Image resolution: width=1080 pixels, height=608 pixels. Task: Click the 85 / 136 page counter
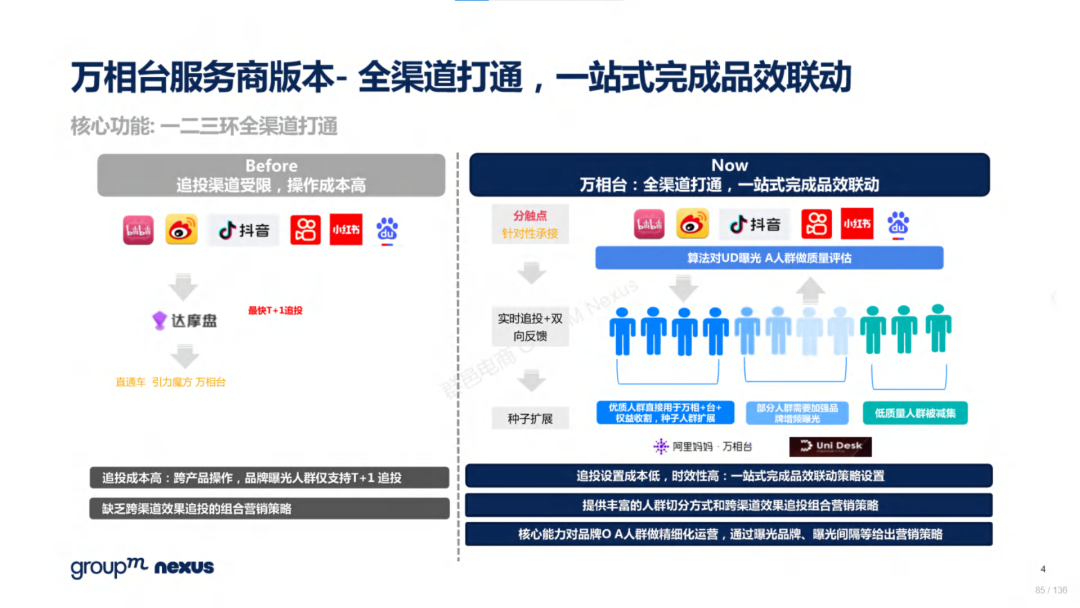[x=1051, y=590]
